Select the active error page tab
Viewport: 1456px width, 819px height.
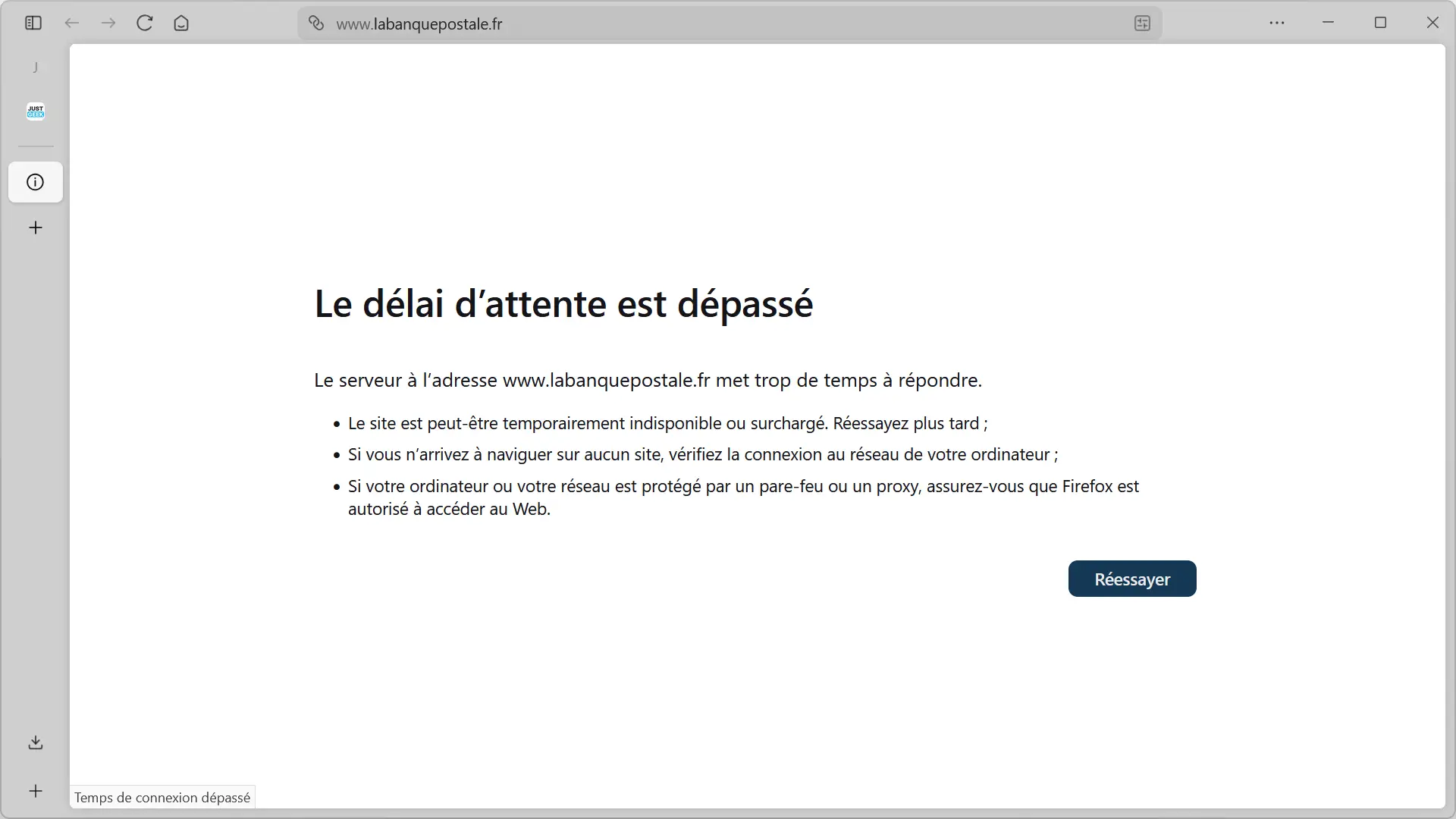point(36,182)
